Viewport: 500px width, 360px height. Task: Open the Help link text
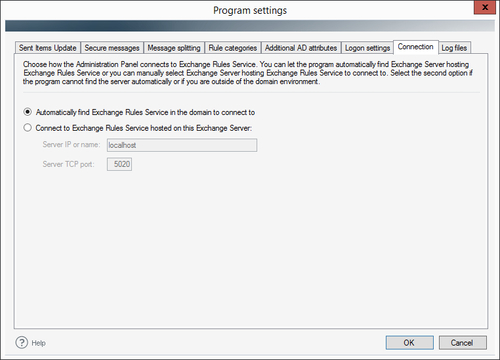tap(39, 343)
